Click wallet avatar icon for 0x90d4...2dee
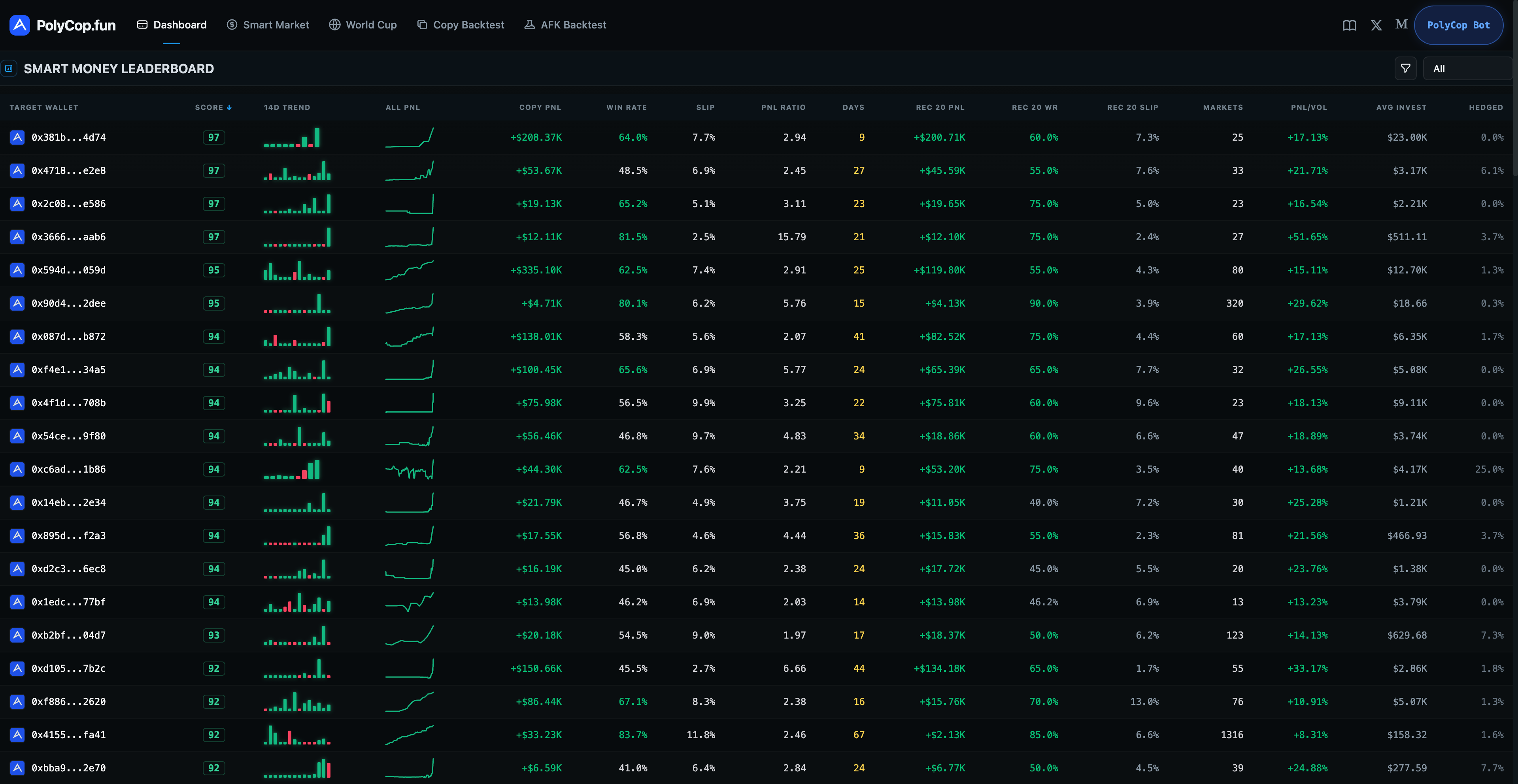The image size is (1518, 784). [x=18, y=303]
